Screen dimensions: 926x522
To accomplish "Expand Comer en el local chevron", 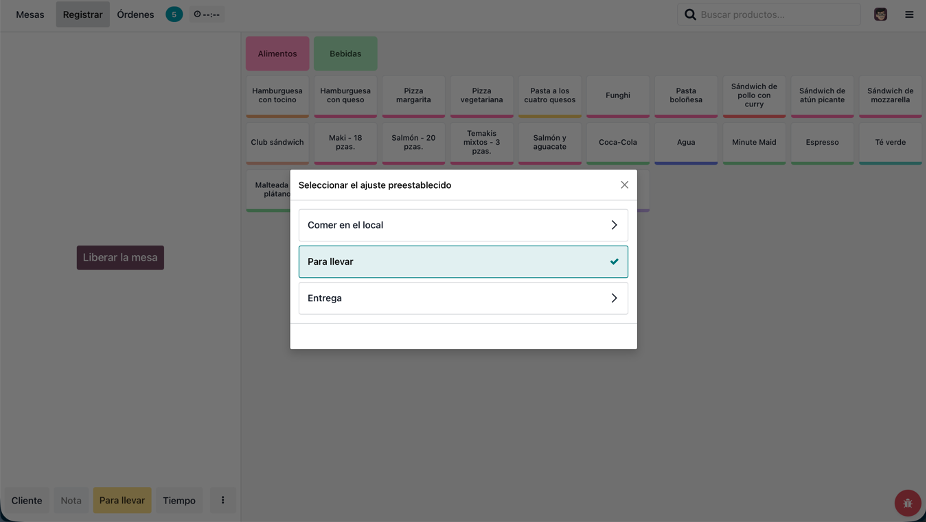I will pyautogui.click(x=614, y=225).
